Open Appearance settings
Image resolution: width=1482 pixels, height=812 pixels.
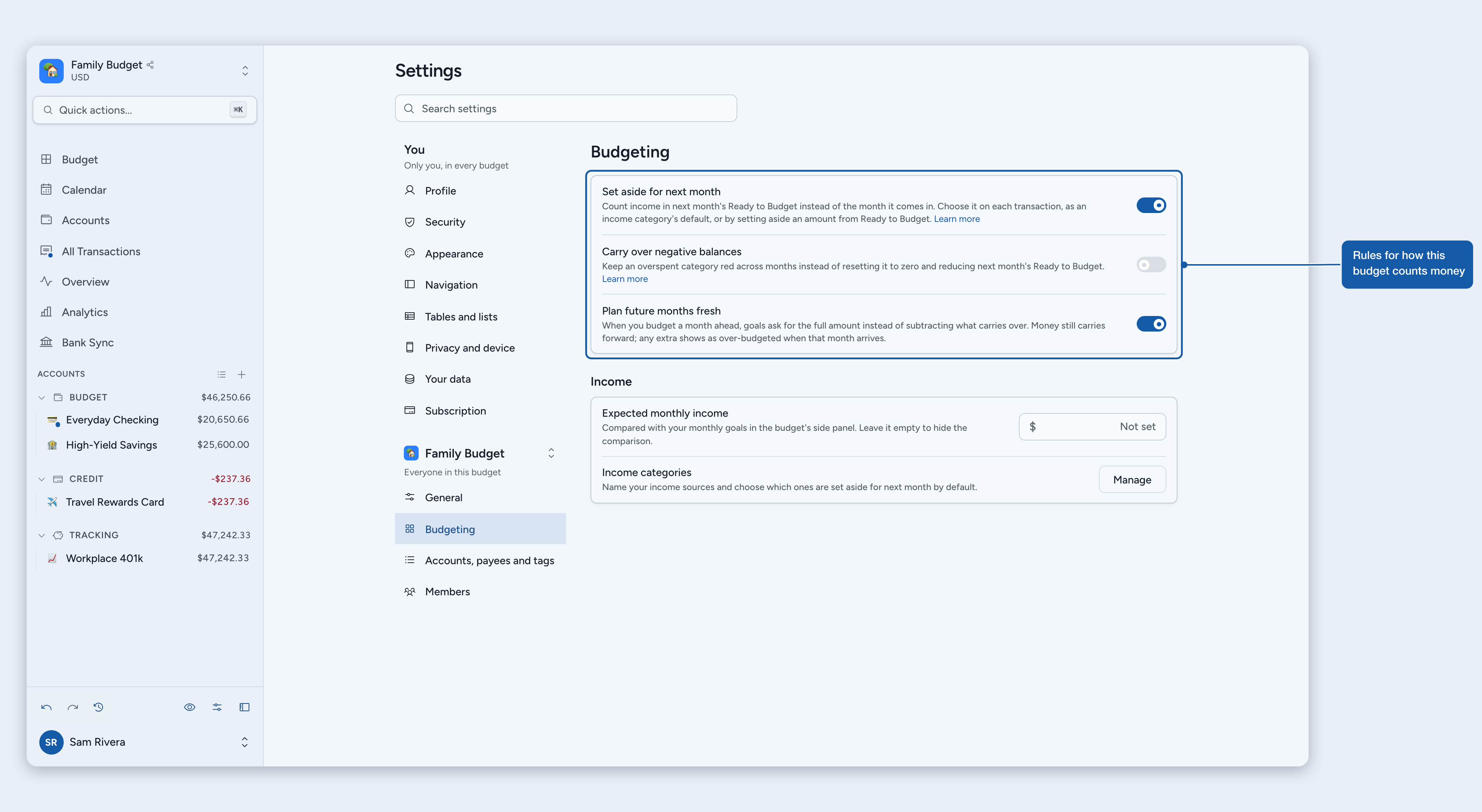pyautogui.click(x=481, y=254)
